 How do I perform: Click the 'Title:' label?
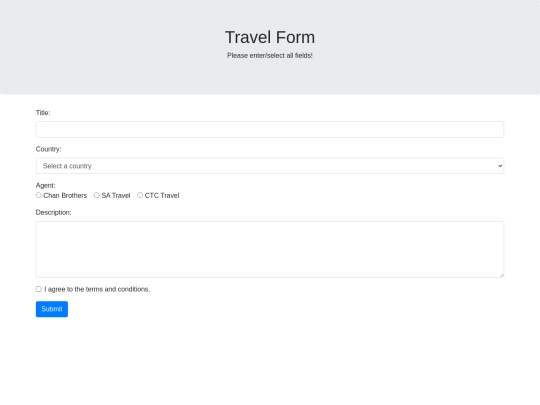point(43,113)
